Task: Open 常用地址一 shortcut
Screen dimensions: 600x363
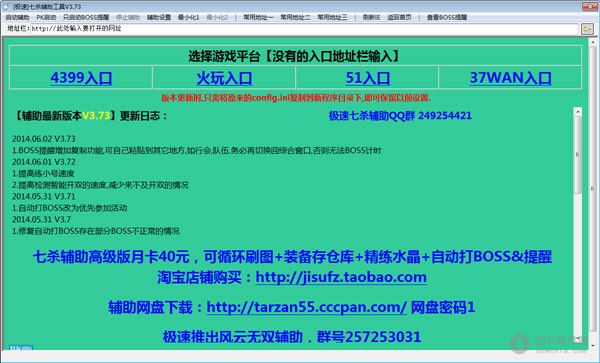Action: click(x=258, y=17)
